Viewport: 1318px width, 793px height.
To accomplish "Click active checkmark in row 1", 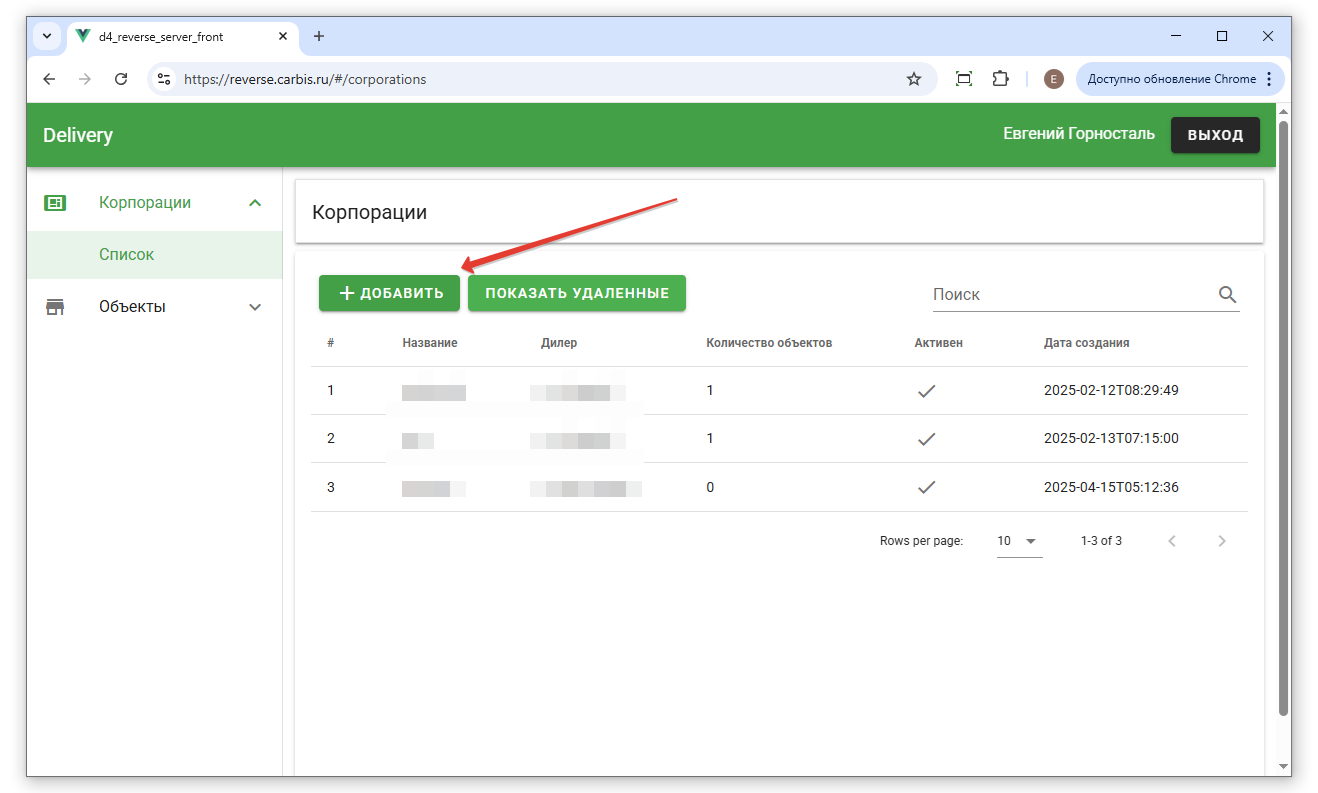I will pyautogui.click(x=926, y=391).
